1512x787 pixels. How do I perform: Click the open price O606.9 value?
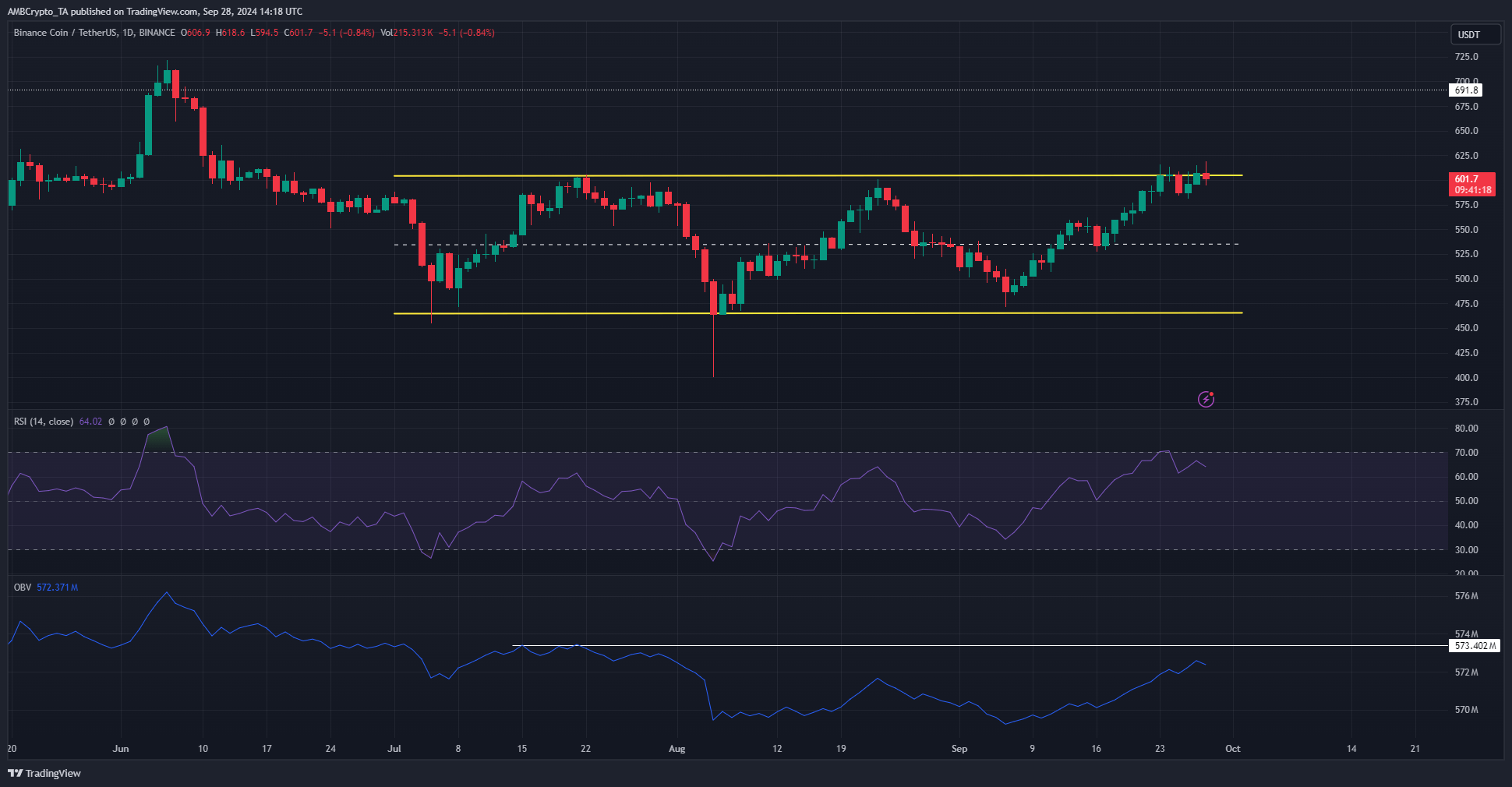coord(196,33)
